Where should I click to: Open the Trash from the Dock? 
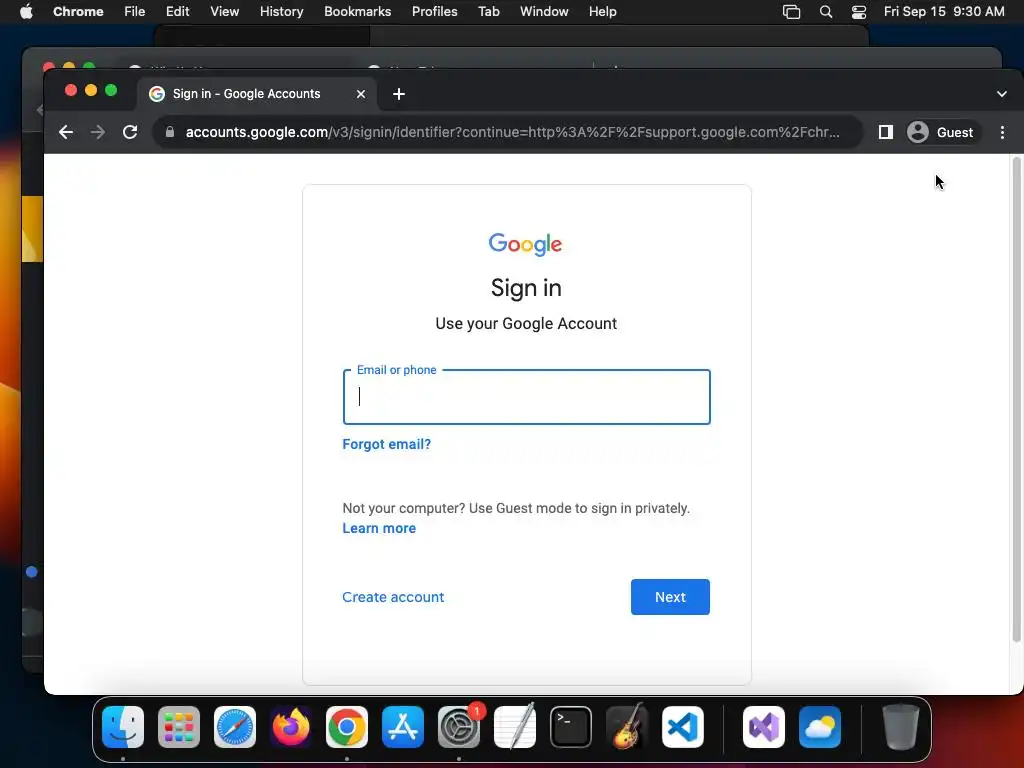point(901,727)
